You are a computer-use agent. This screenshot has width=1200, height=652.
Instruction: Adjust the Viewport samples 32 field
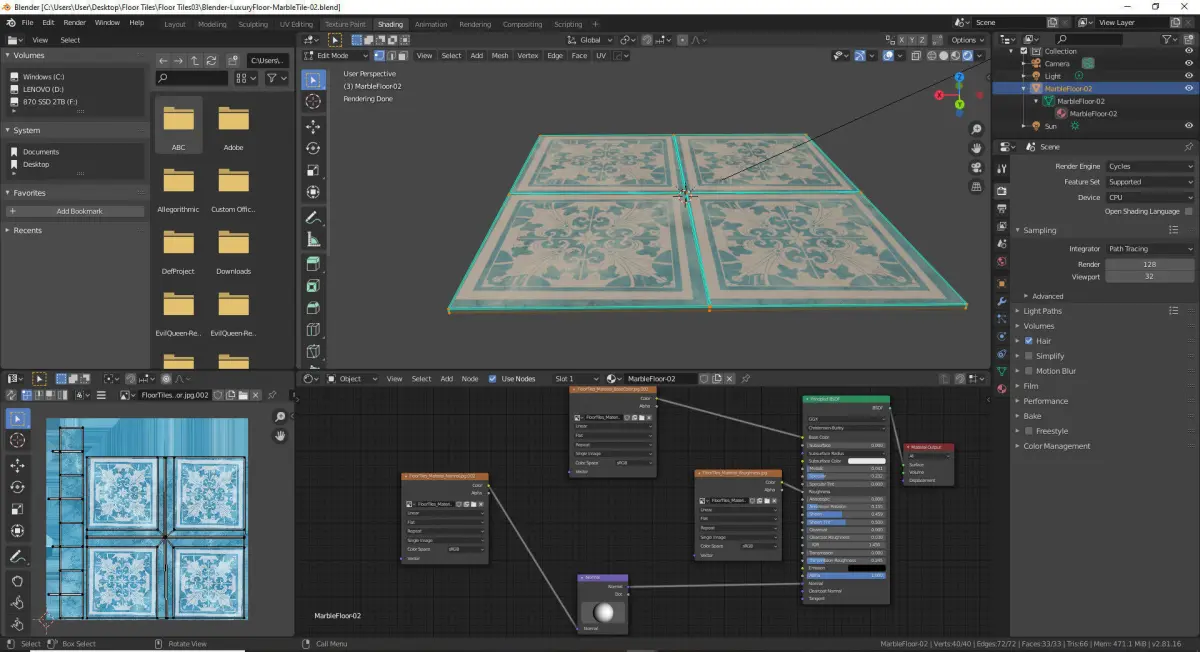click(x=1150, y=276)
